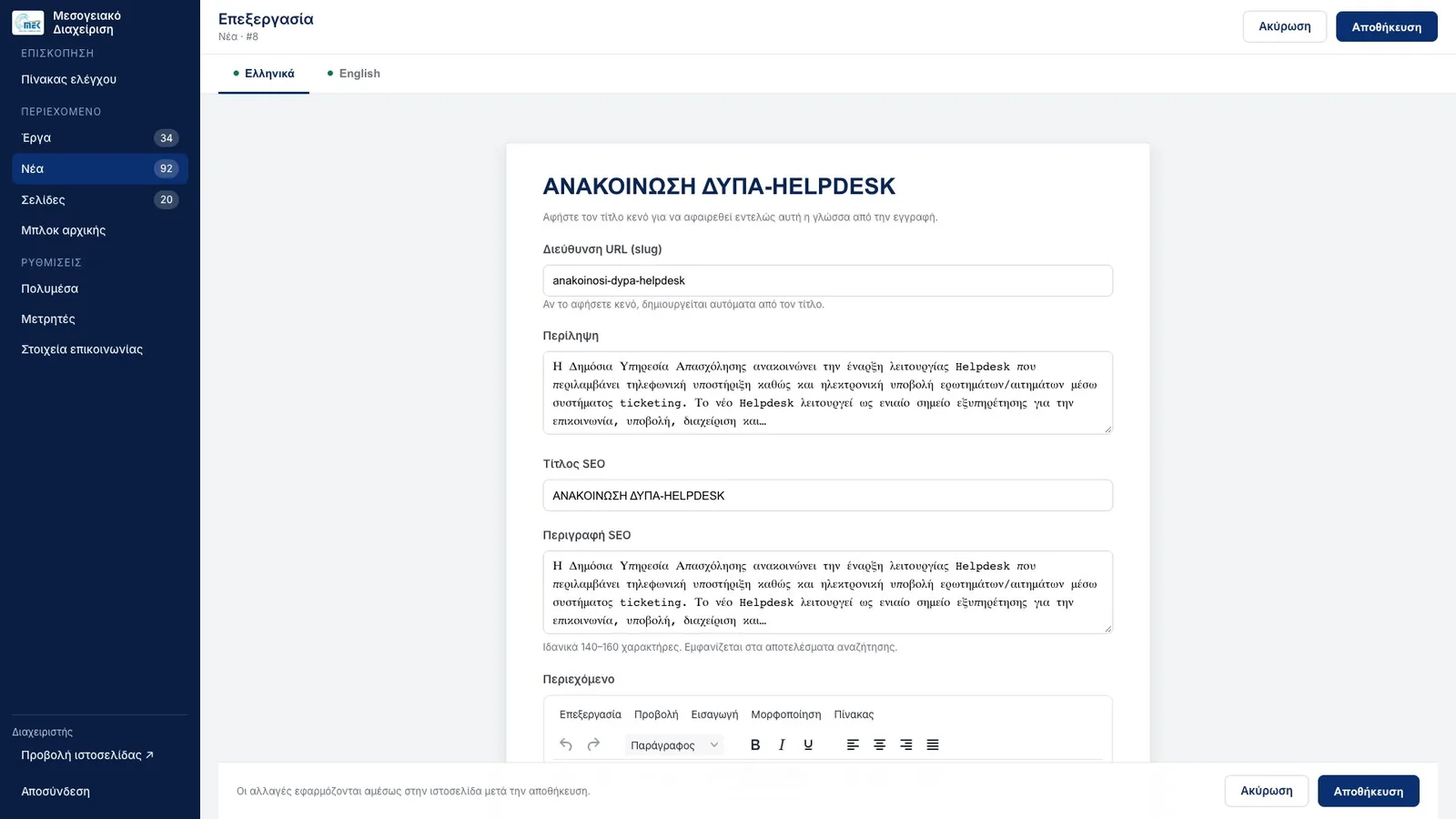Open Έργα section in sidebar
This screenshot has width=1456, height=819.
(x=100, y=138)
